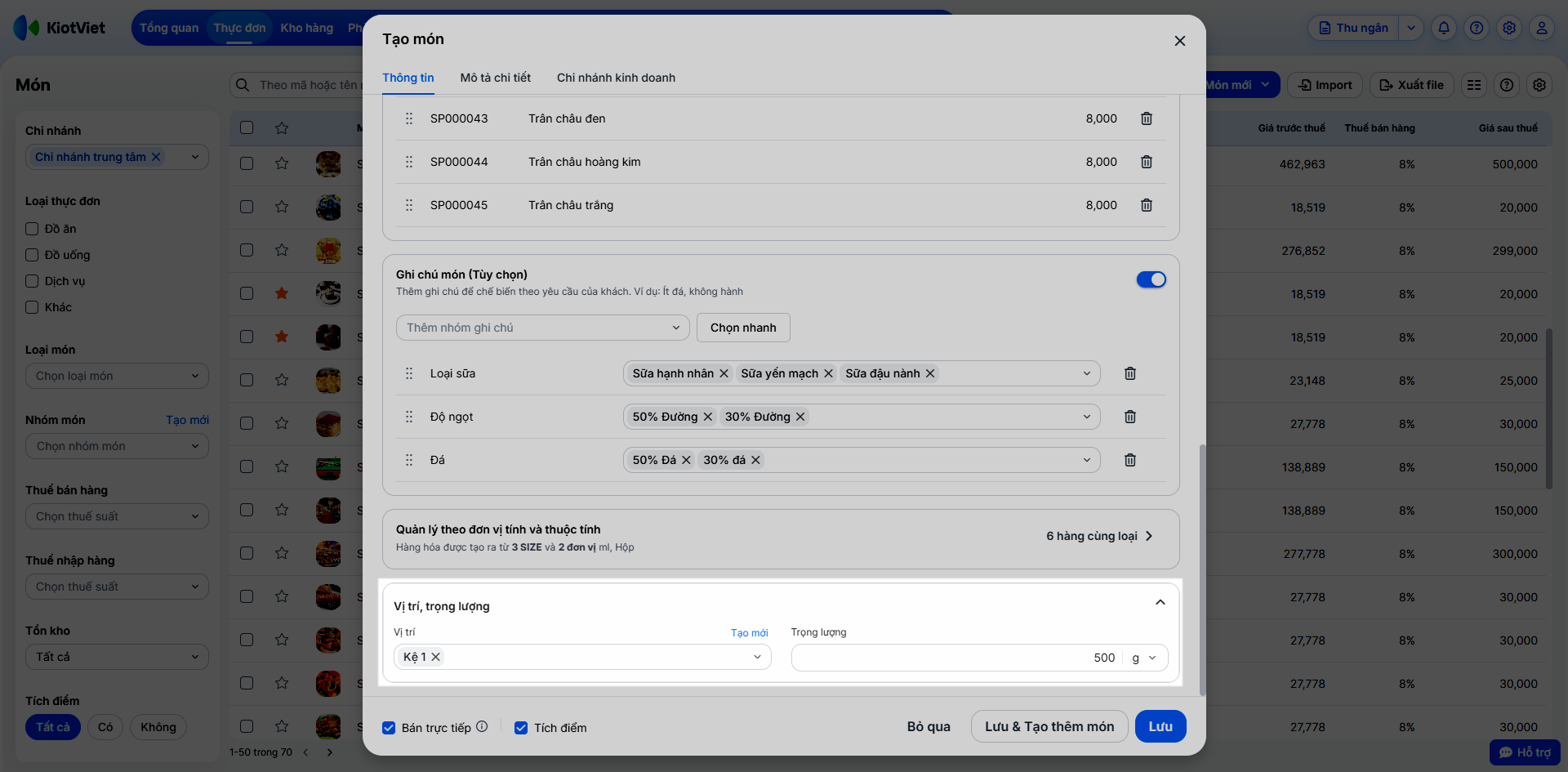Select the Có loyalty points filter
The image size is (1568, 772).
tap(105, 727)
